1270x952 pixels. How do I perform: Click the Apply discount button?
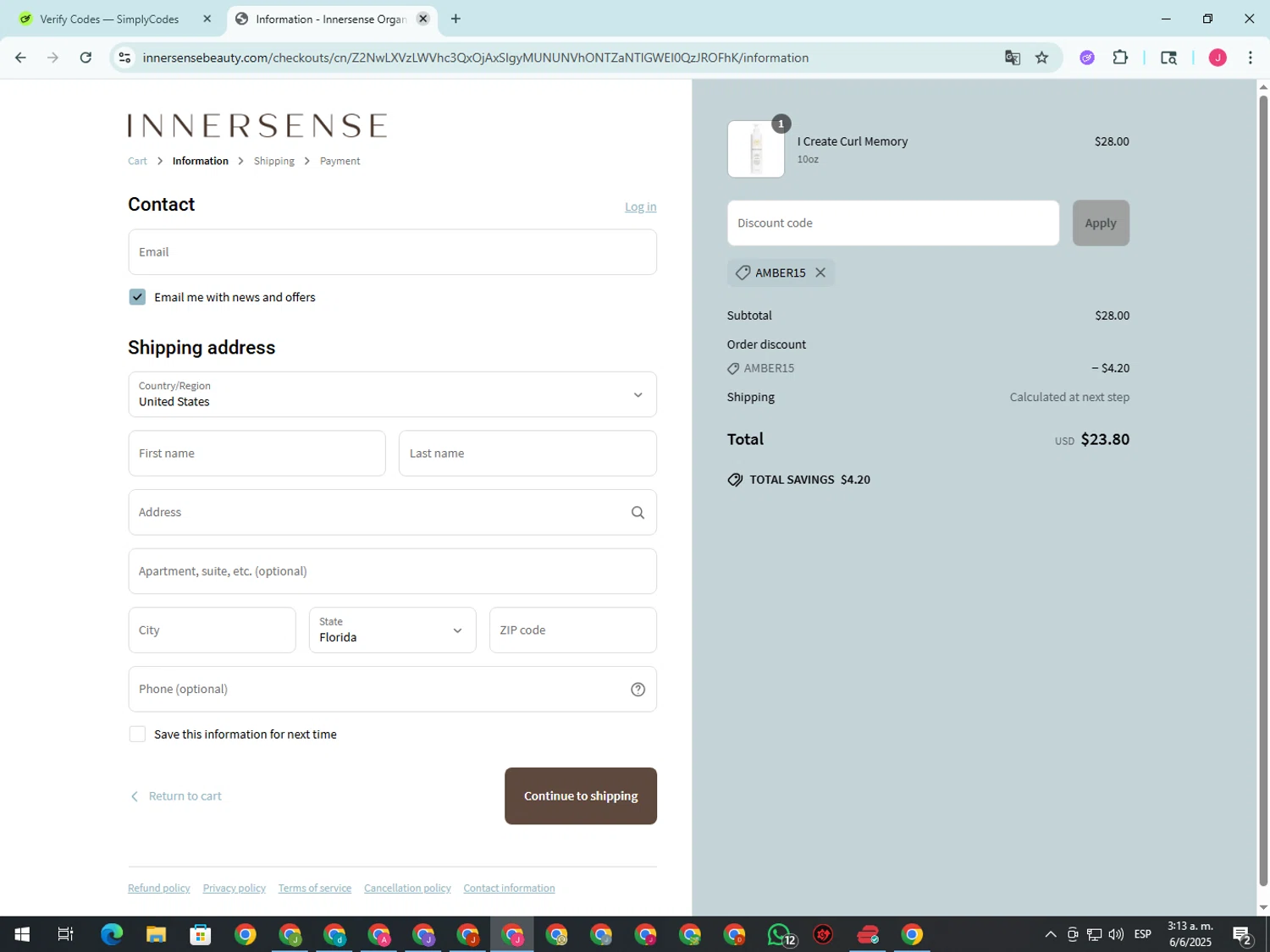click(x=1101, y=223)
